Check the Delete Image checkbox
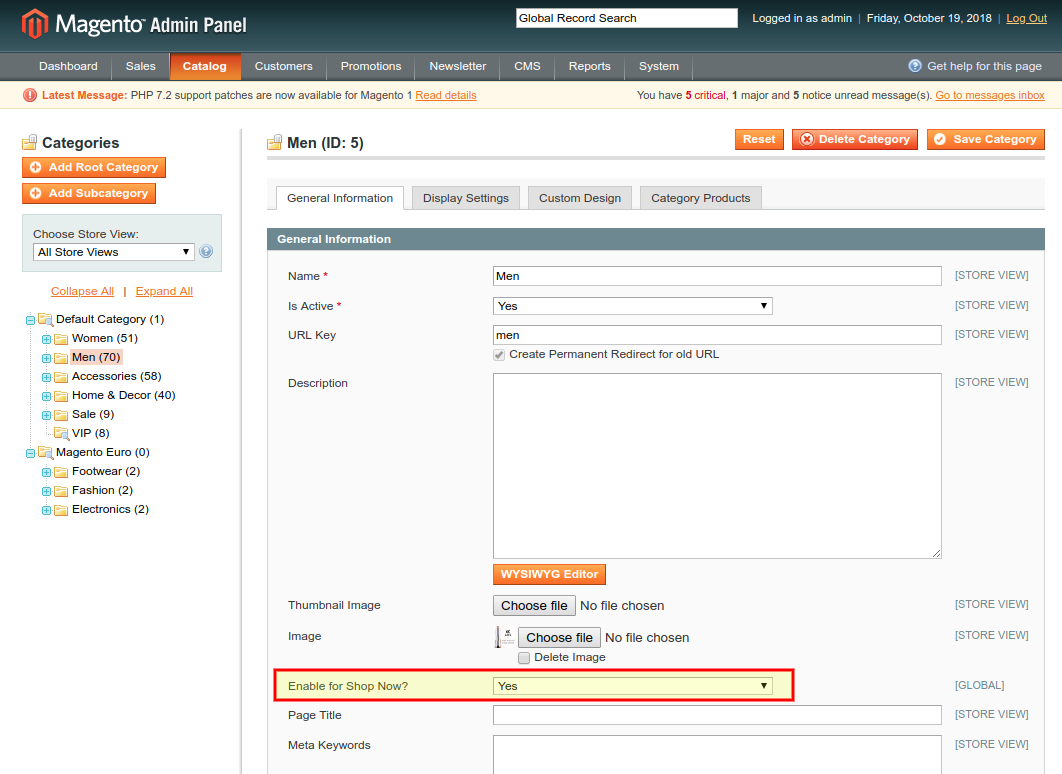This screenshot has height=774, width=1062. coord(524,658)
